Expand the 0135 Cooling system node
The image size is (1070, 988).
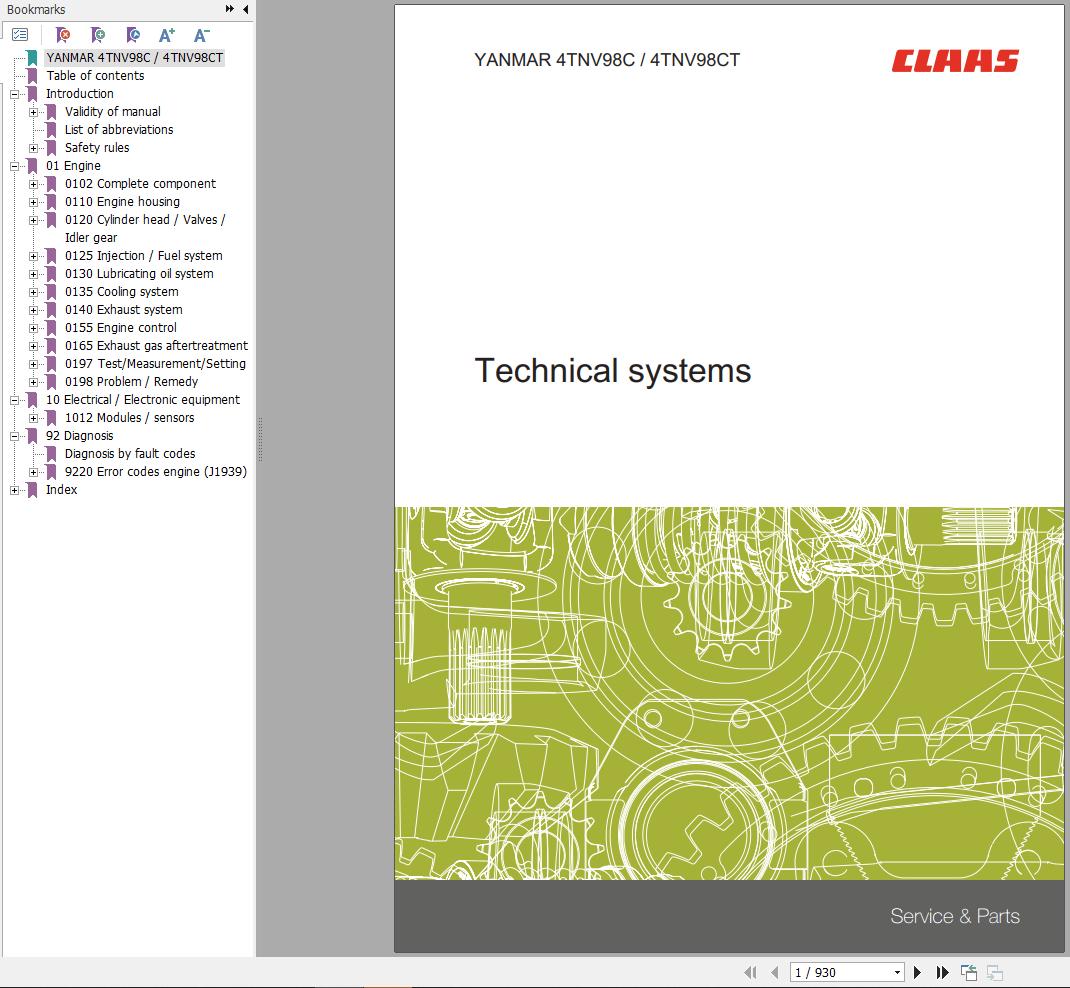[33, 292]
